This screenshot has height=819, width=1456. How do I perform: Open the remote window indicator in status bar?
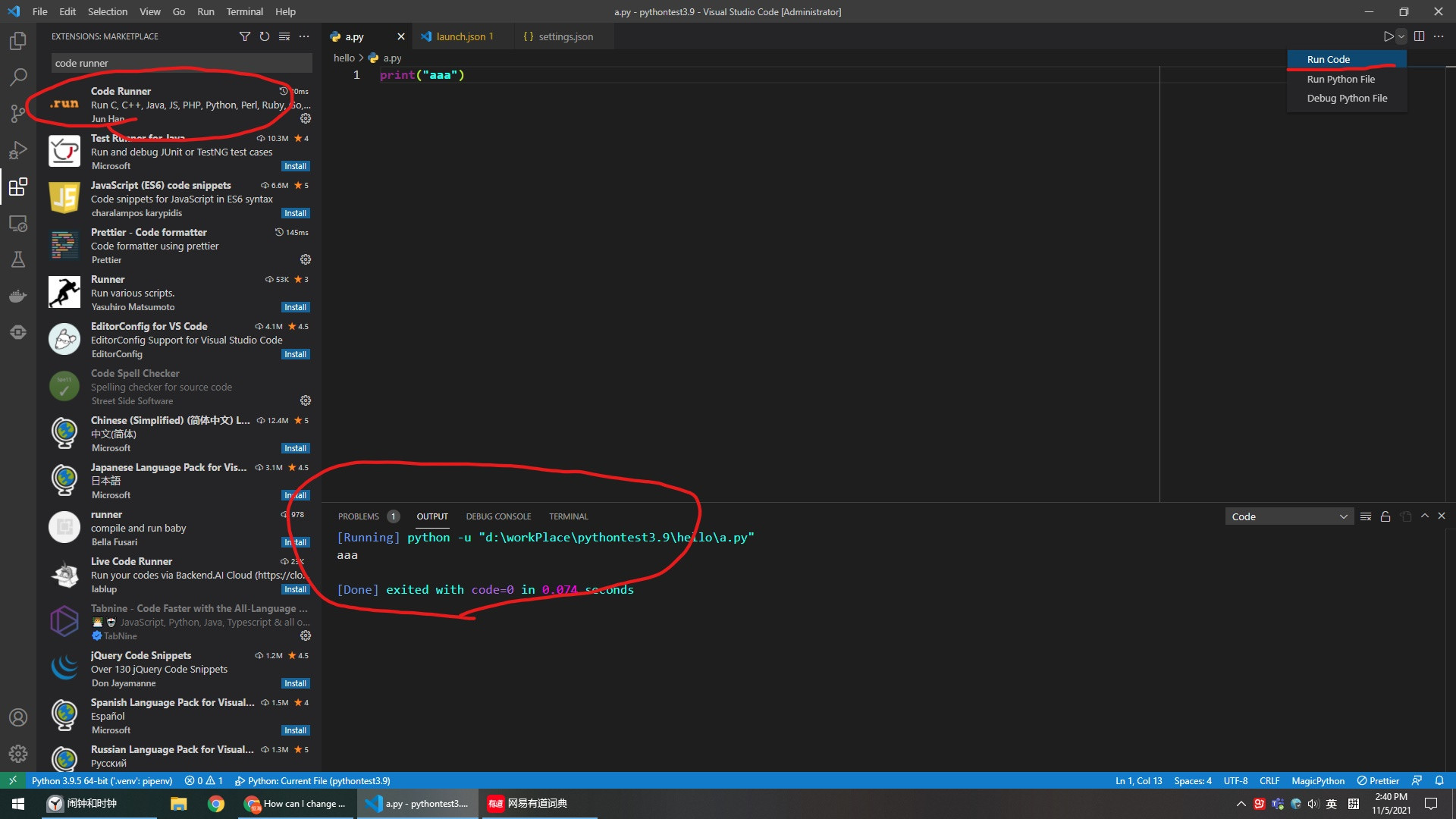click(13, 780)
